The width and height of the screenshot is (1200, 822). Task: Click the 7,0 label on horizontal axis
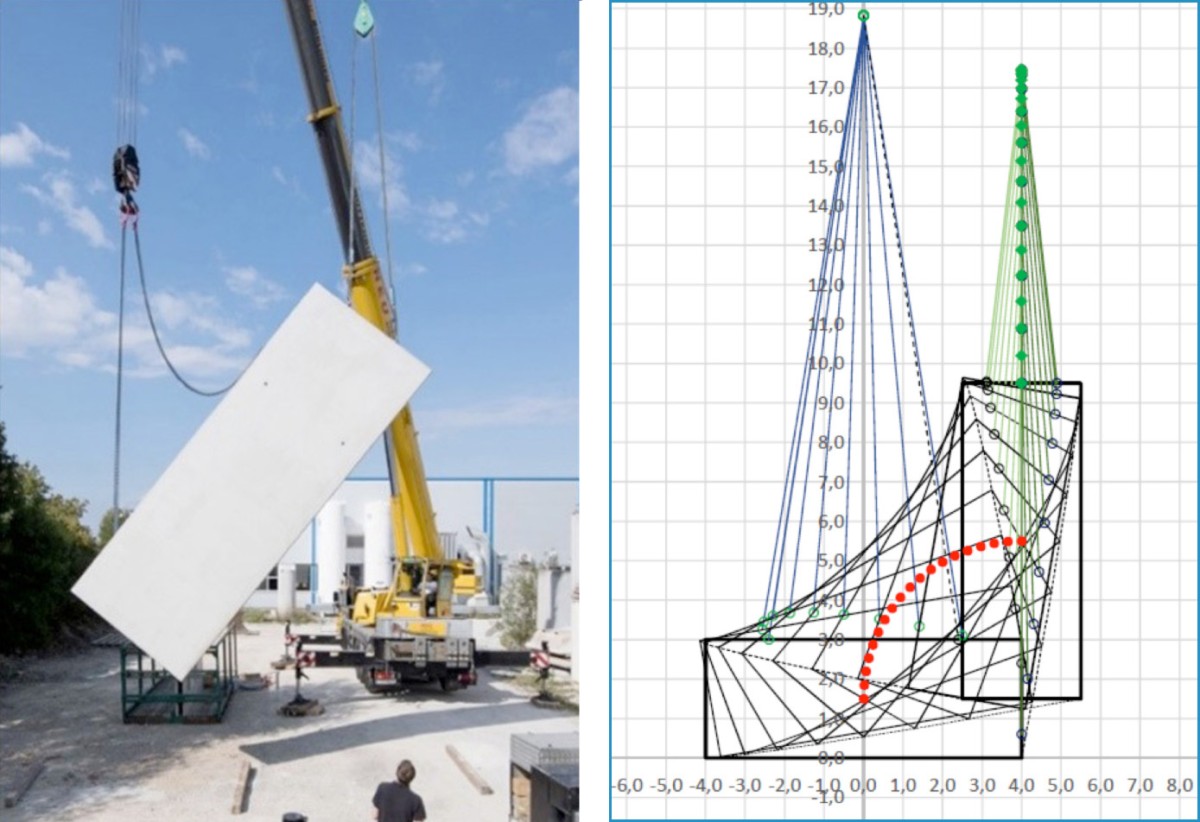coord(1139,788)
